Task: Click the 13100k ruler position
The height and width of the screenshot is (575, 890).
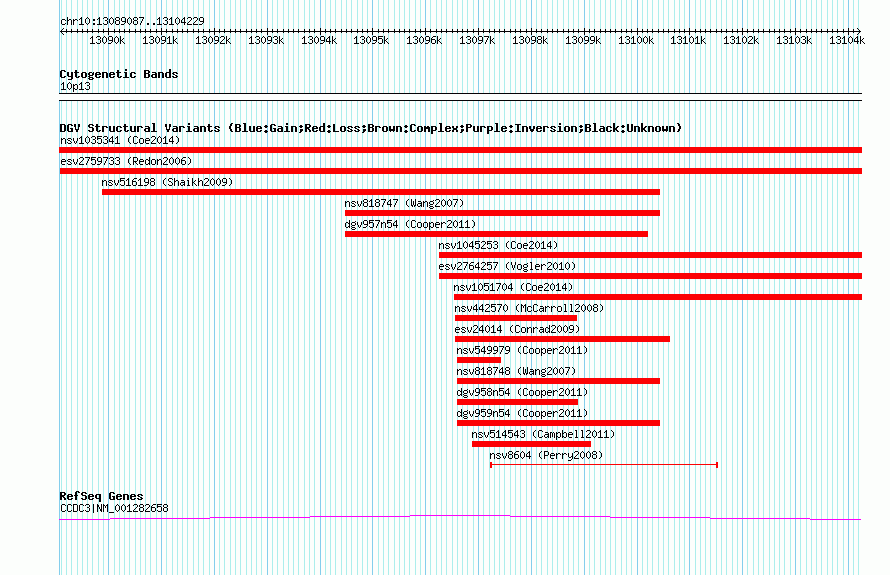Action: [x=636, y=40]
